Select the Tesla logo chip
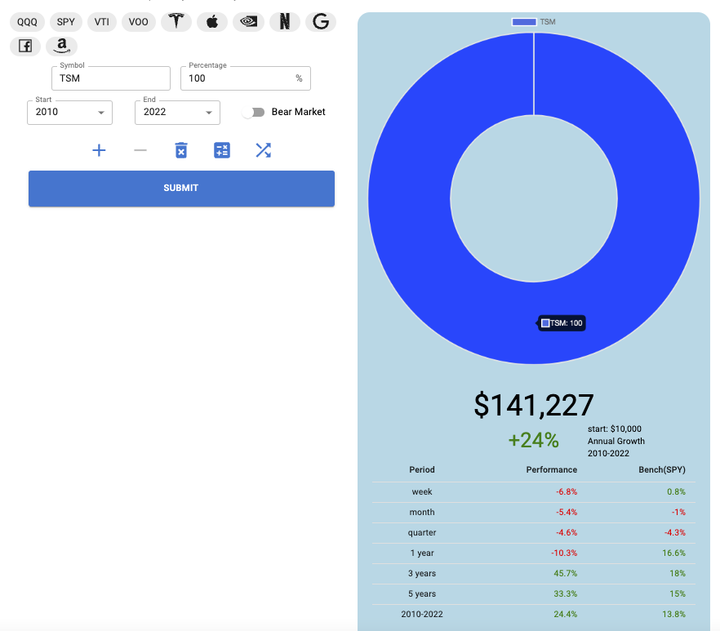 (176, 22)
